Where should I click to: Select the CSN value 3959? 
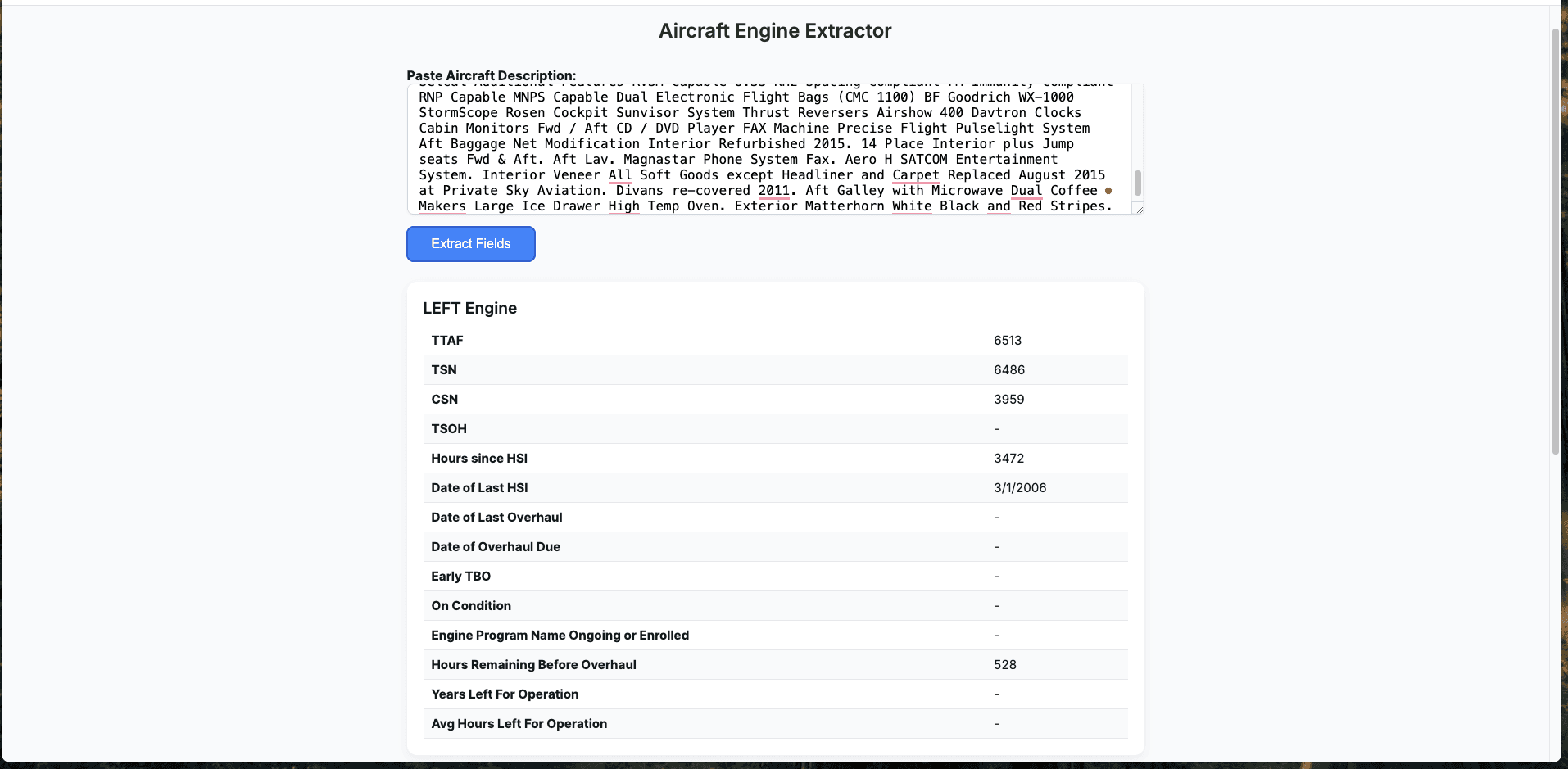click(x=1008, y=399)
